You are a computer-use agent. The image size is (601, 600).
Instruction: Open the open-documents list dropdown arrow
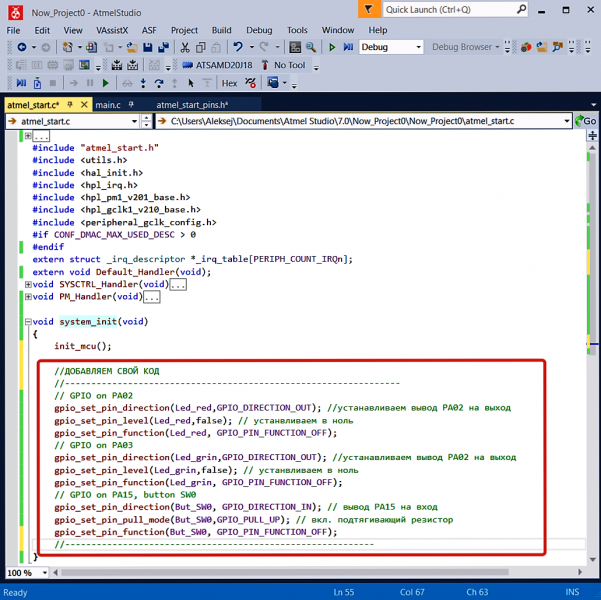tap(593, 105)
